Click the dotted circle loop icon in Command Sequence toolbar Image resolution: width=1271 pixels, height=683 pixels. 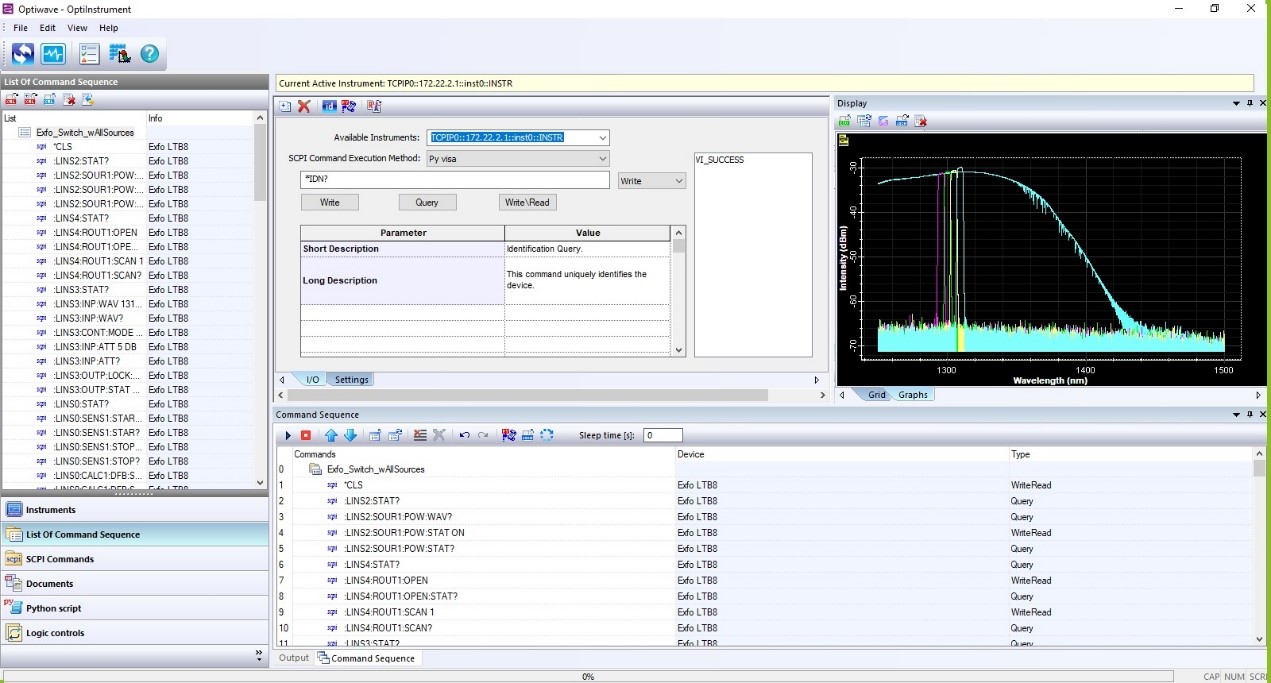click(547, 435)
